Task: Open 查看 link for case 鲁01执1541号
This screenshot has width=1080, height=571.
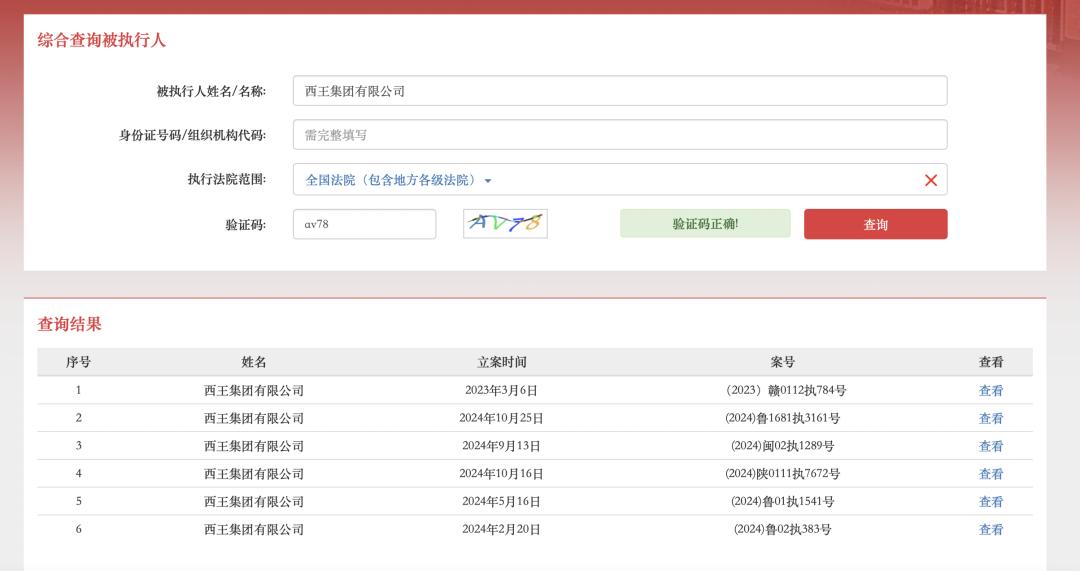Action: [991, 501]
